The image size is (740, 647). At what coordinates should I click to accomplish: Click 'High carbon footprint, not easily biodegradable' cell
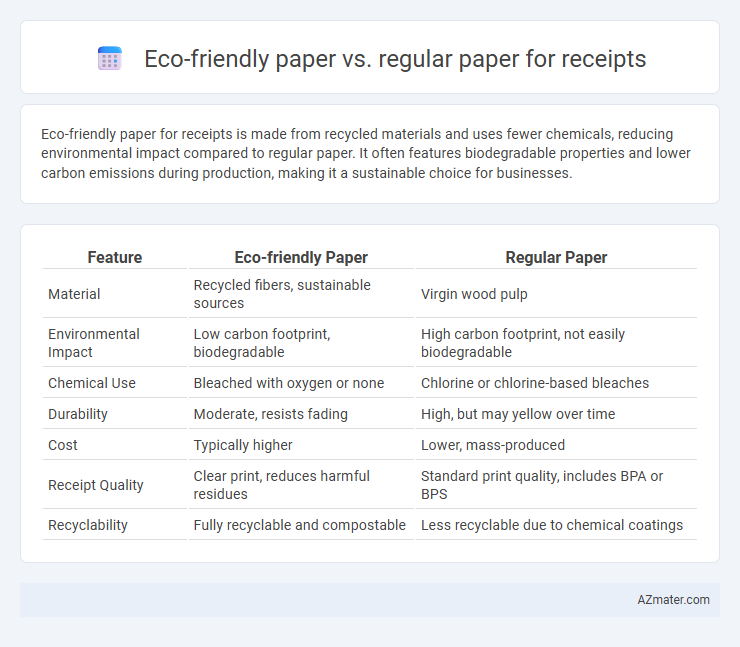click(x=556, y=343)
